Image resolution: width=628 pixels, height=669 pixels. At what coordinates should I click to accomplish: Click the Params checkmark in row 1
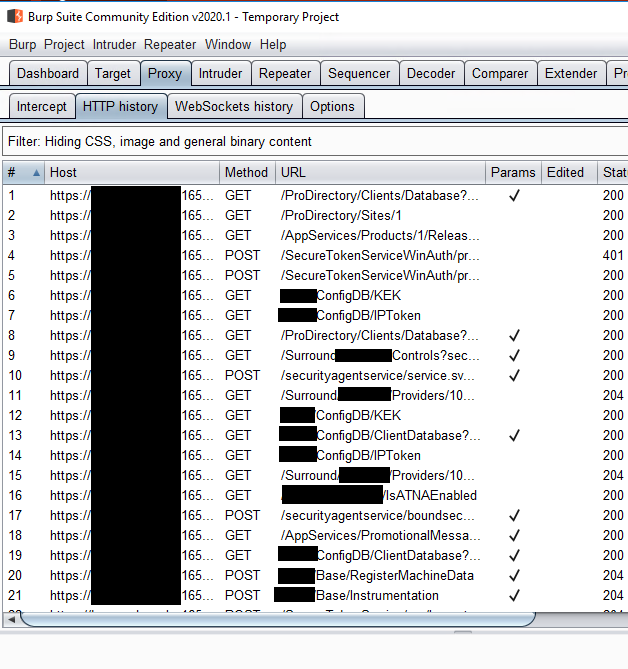514,196
